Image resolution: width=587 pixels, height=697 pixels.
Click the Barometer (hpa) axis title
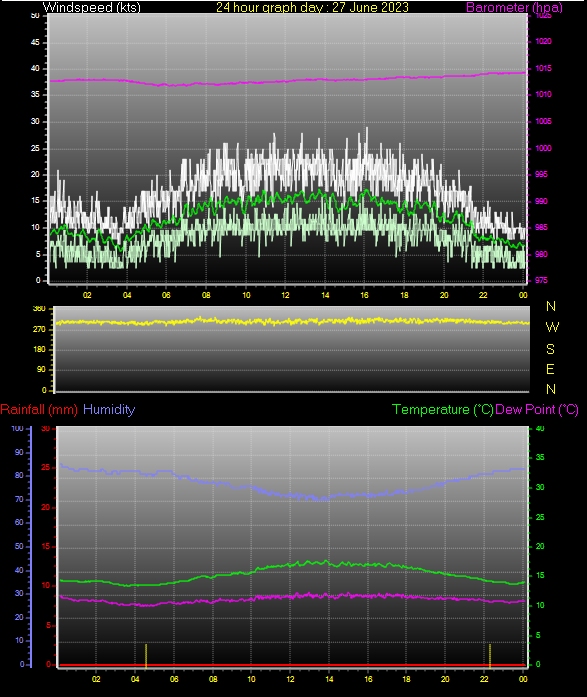pyautogui.click(x=514, y=7)
